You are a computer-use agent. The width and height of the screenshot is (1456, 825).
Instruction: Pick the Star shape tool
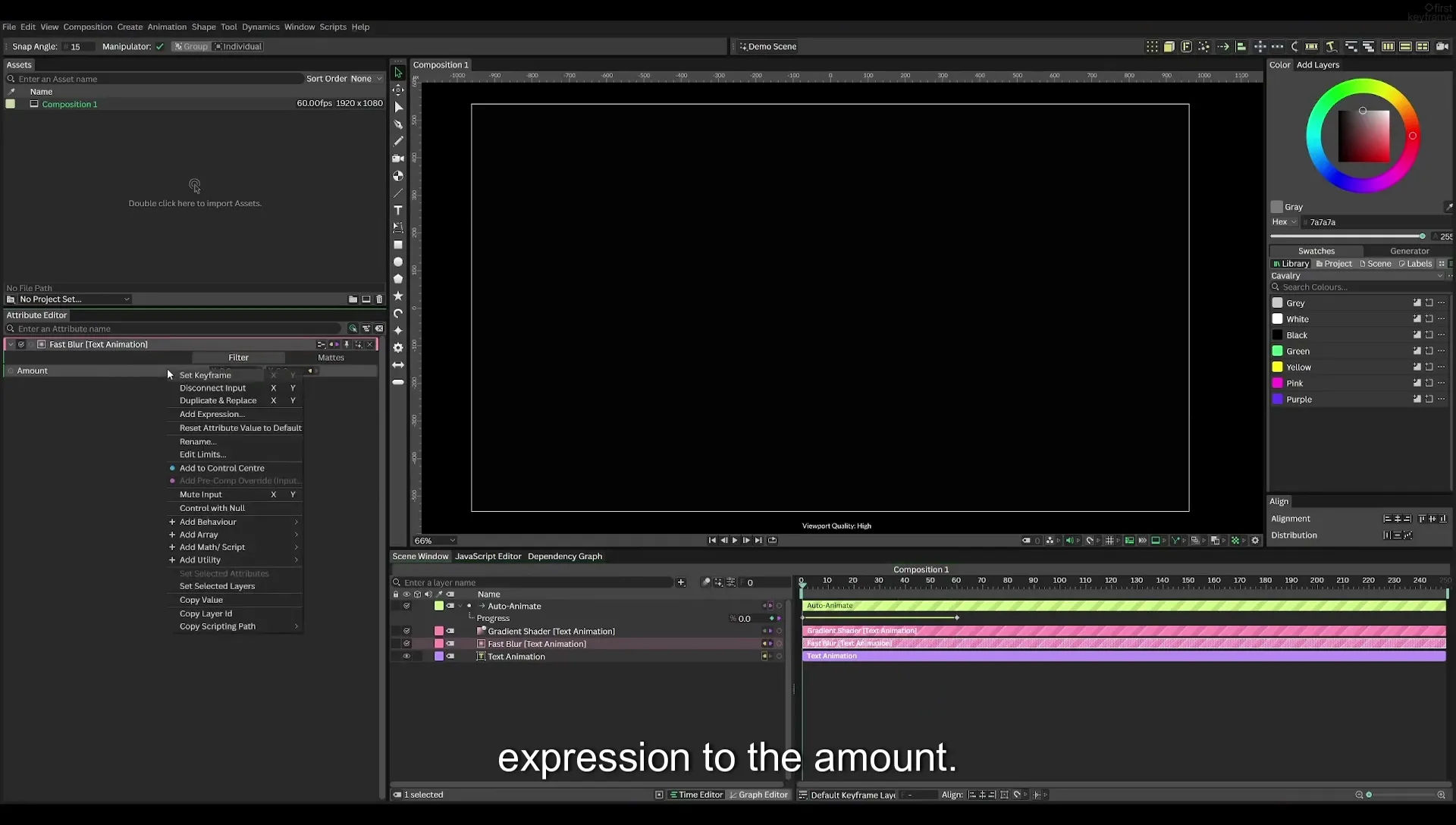click(398, 296)
